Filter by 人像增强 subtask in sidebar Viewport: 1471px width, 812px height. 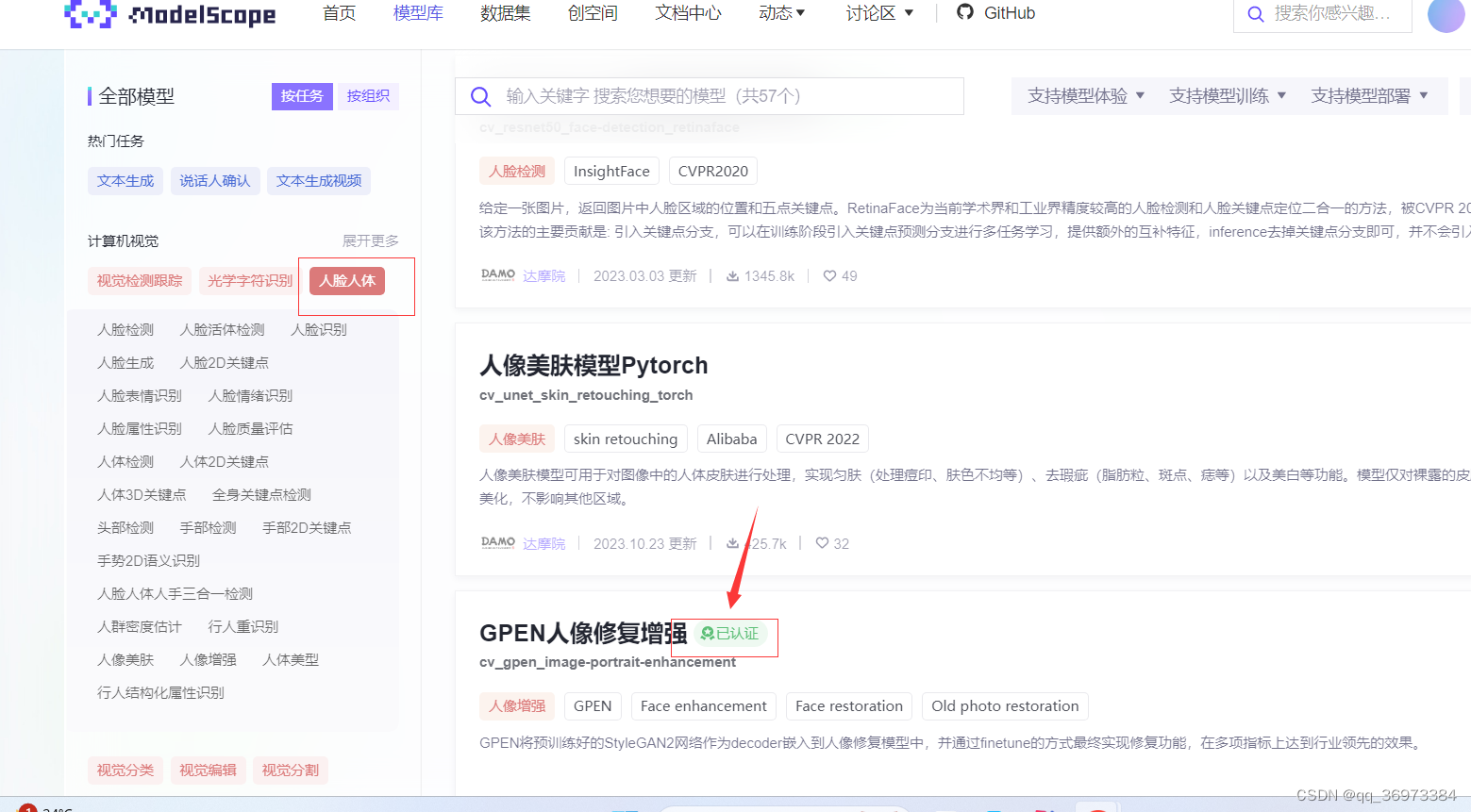click(209, 660)
